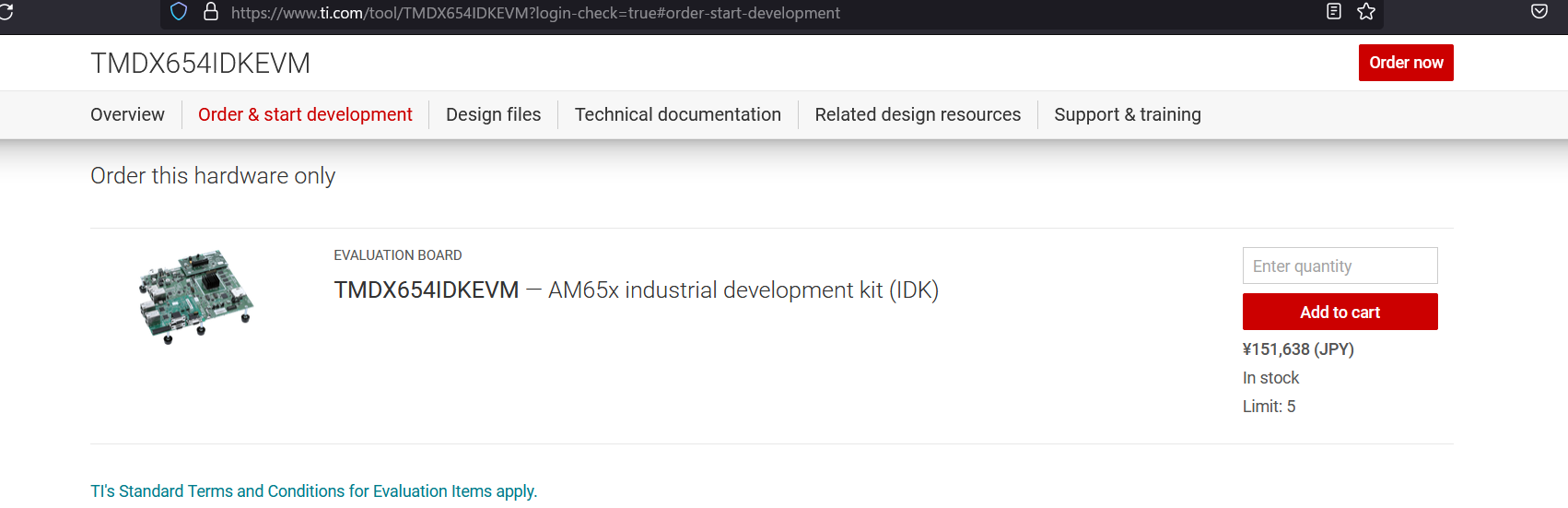Open the tracking protection shield icon

click(x=179, y=12)
